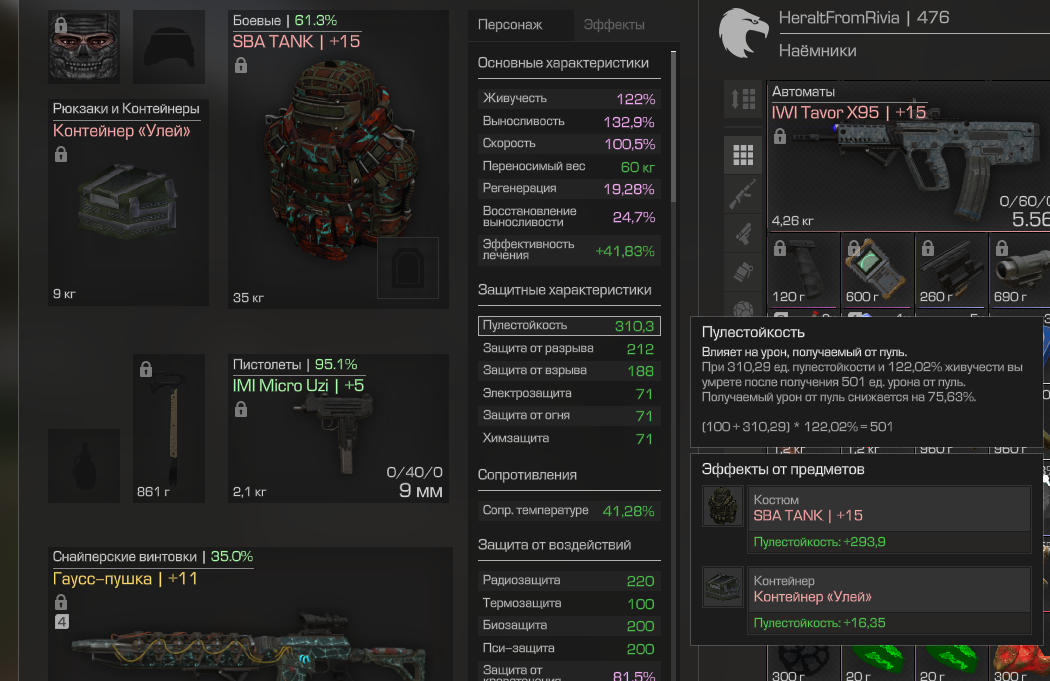1050x681 pixels.
Task: Select the skull mask equipment slot
Action: click(x=84, y=47)
